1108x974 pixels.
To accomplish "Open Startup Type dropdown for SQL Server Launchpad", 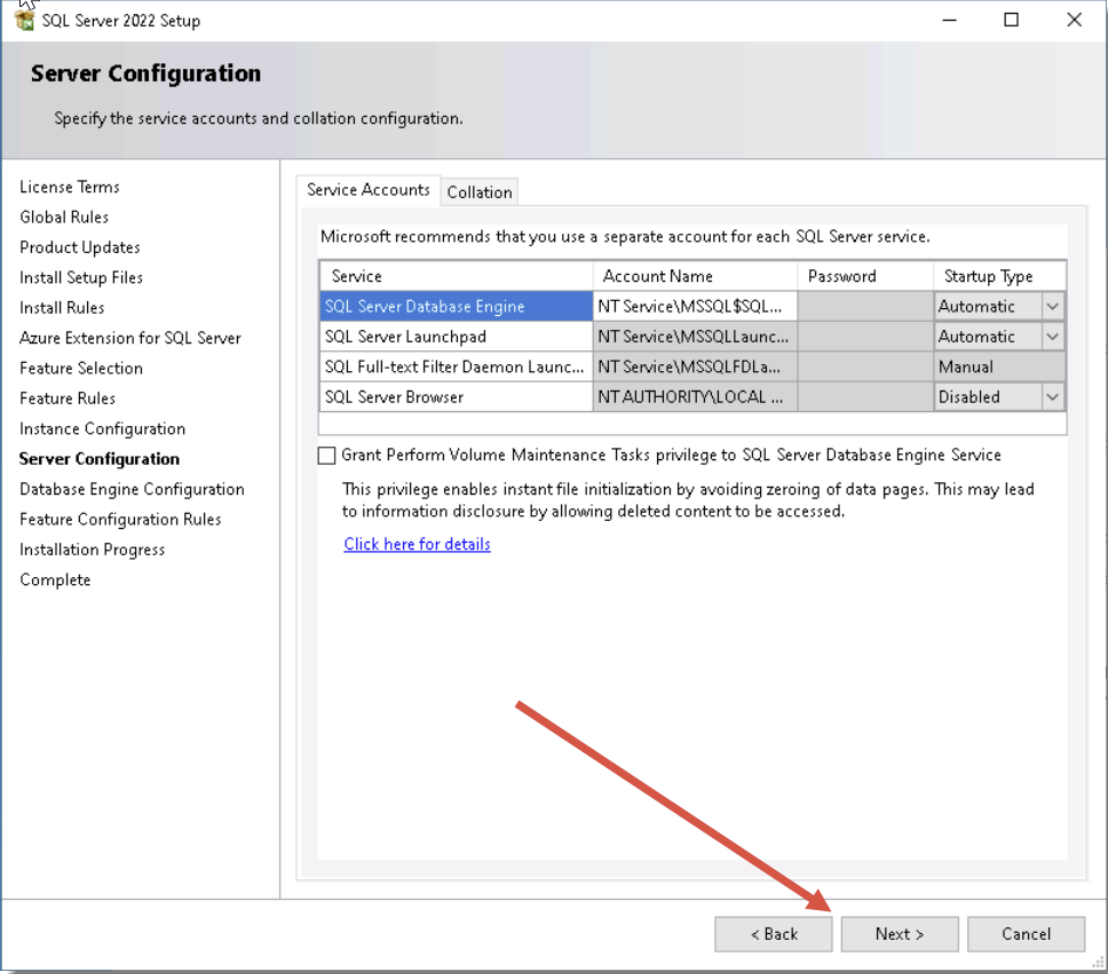I will [x=1052, y=336].
